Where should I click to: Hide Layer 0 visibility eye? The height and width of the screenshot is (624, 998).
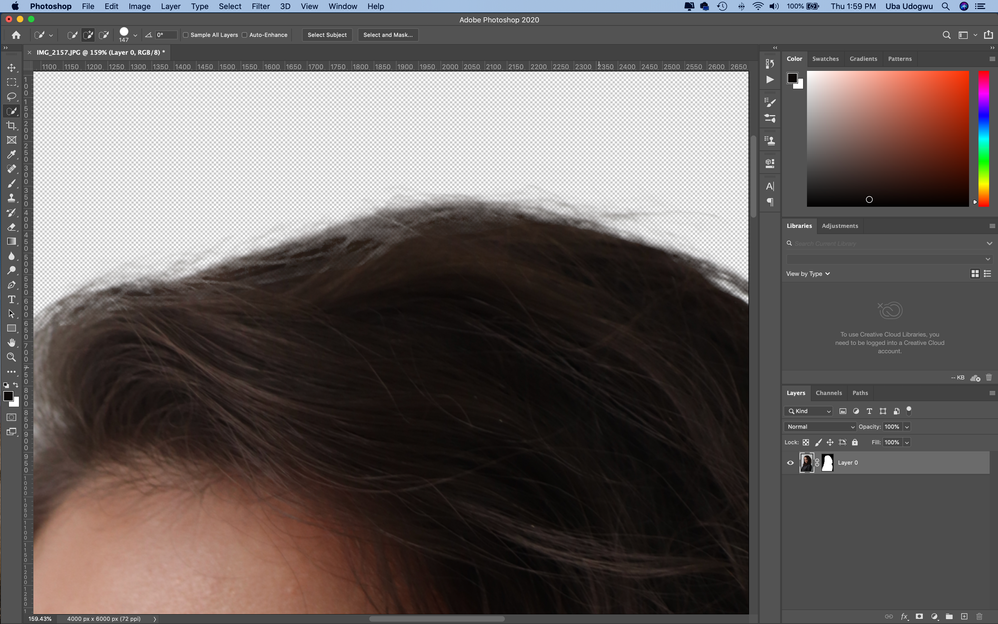(x=791, y=463)
